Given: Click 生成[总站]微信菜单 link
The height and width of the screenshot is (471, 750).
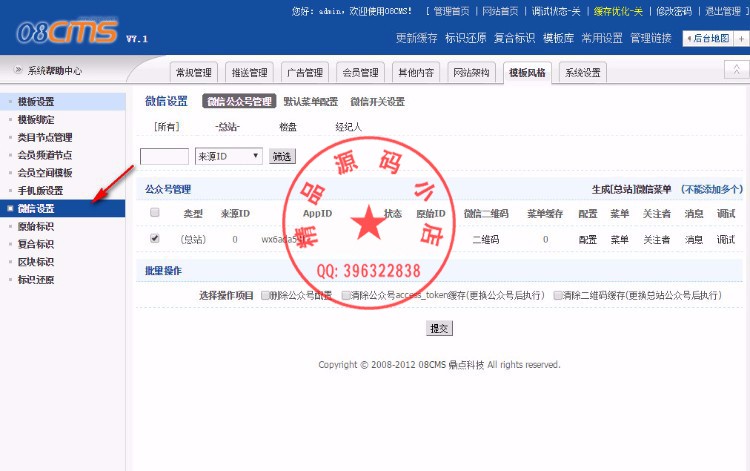Looking at the screenshot, I should (631, 189).
